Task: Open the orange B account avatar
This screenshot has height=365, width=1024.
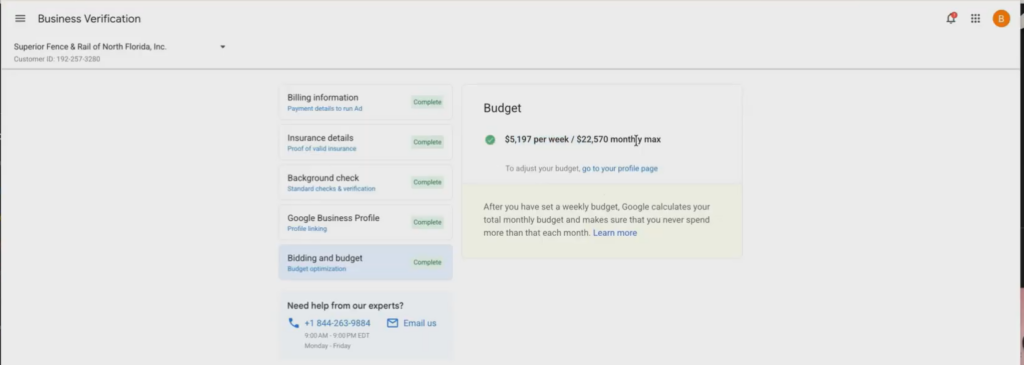Action: point(1001,19)
